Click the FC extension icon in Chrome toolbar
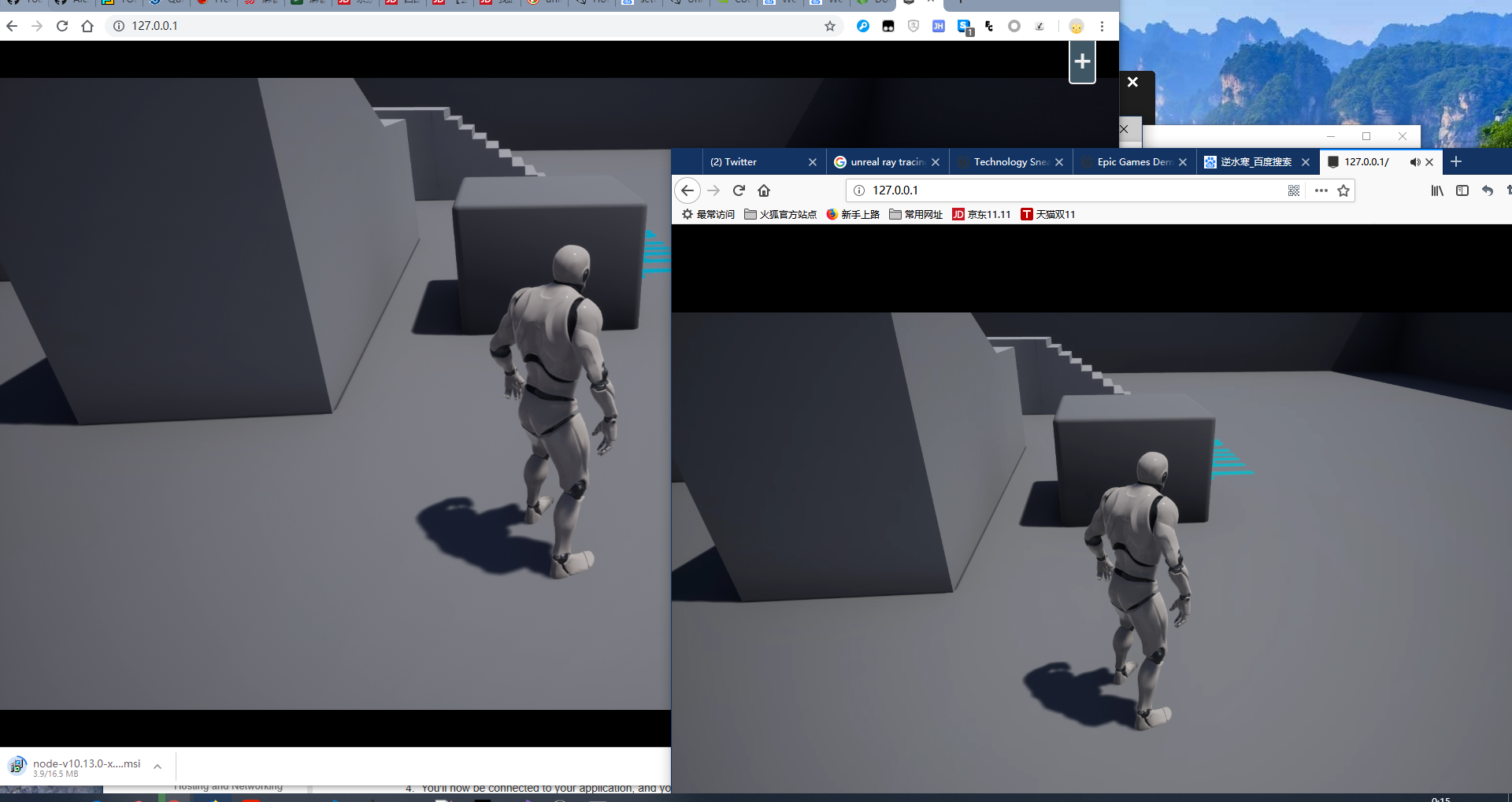This screenshot has height=802, width=1512. click(988, 26)
